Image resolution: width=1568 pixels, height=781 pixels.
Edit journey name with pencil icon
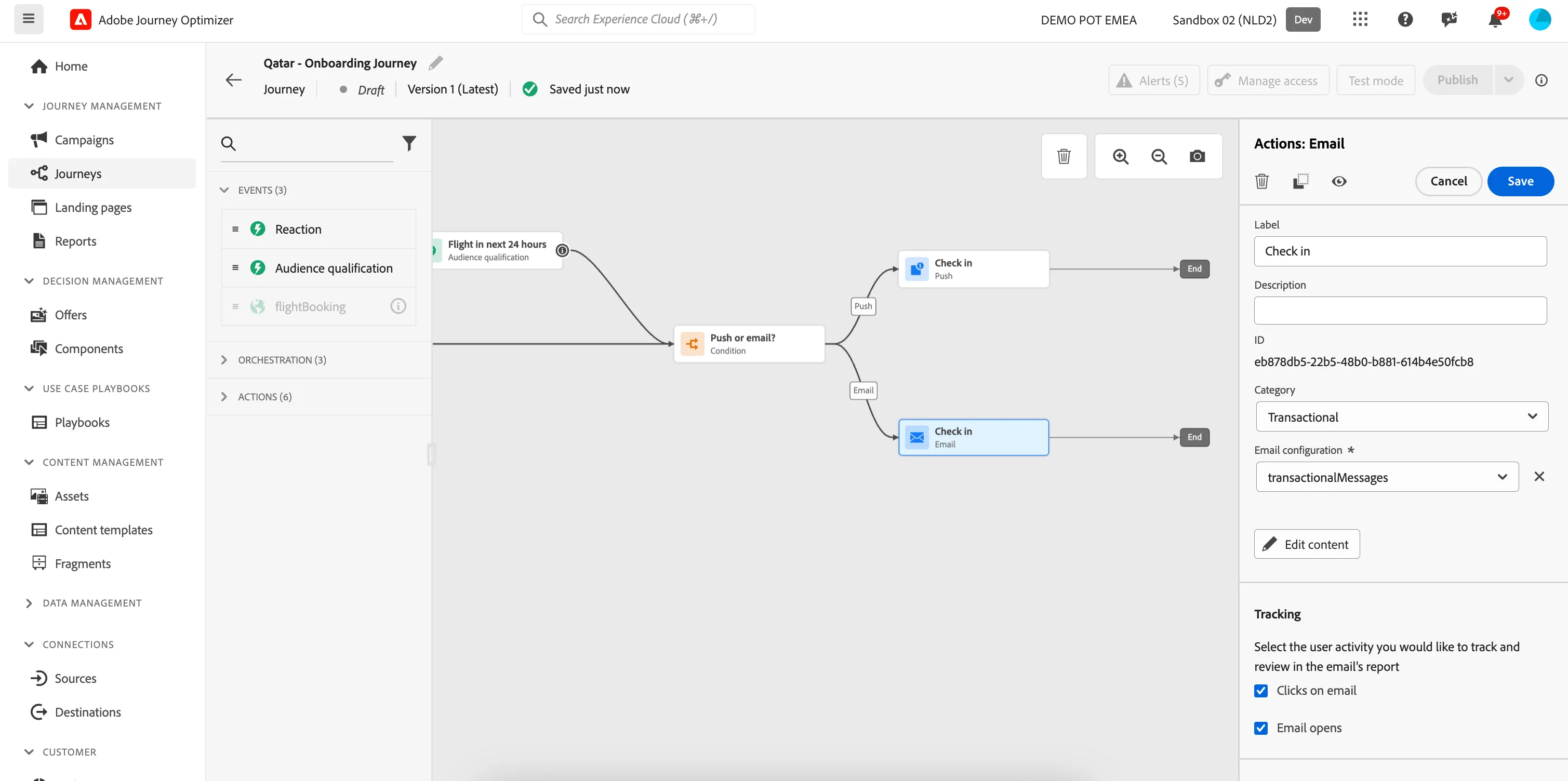pos(436,63)
